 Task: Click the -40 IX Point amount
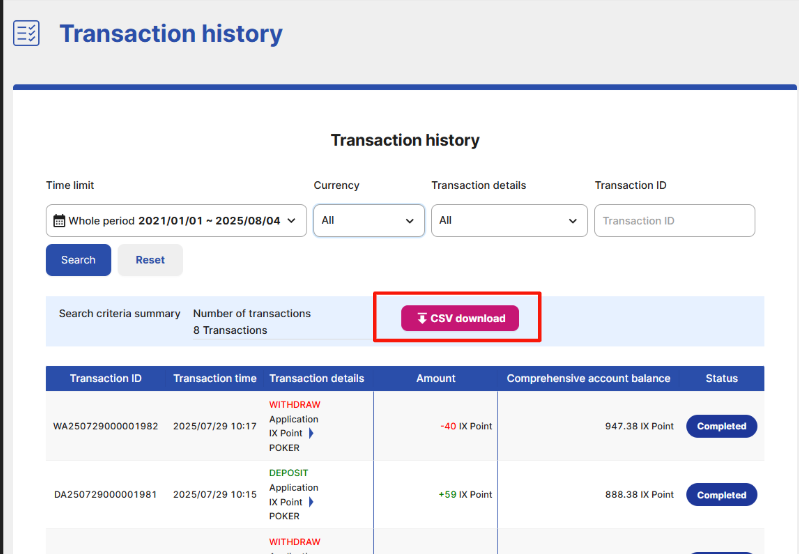click(x=466, y=426)
